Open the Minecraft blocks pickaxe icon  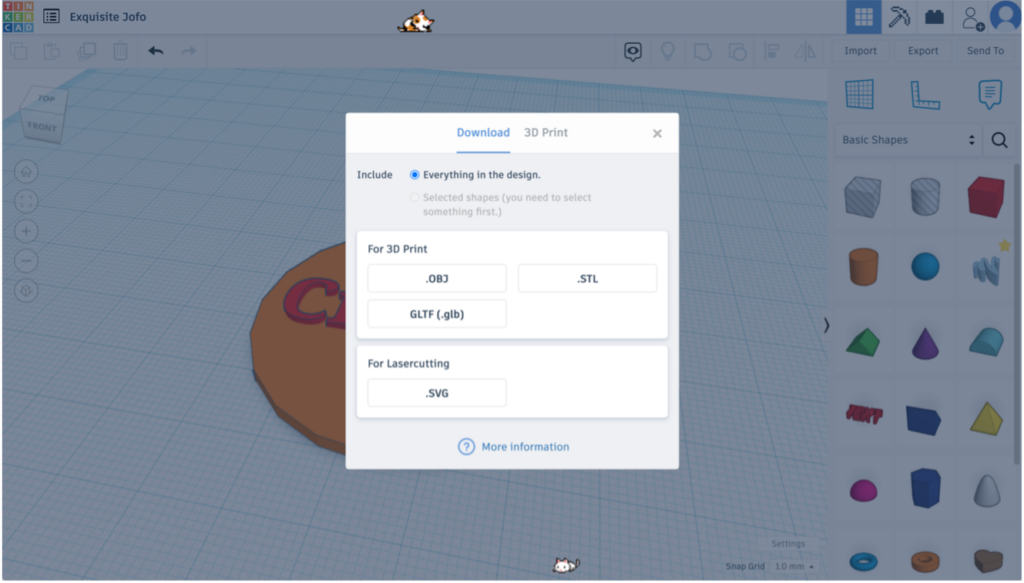pyautogui.click(x=899, y=17)
